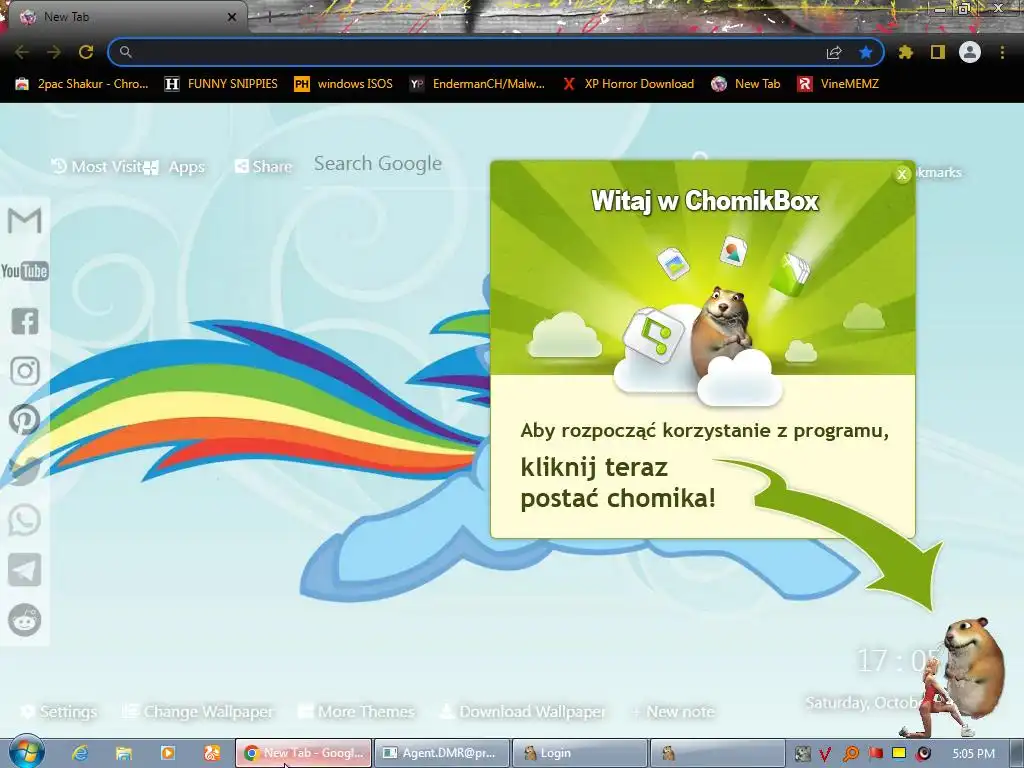This screenshot has width=1024, height=768.
Task: Open the UC Browser taskbar icon
Action: (212, 753)
